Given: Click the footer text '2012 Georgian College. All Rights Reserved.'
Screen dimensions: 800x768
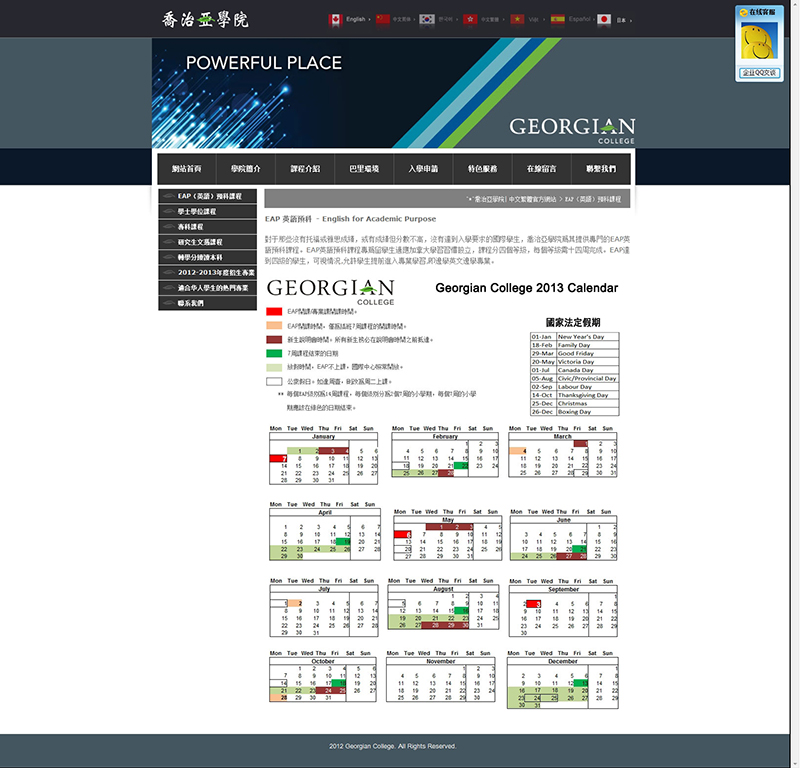Looking at the screenshot, I should coord(392,746).
